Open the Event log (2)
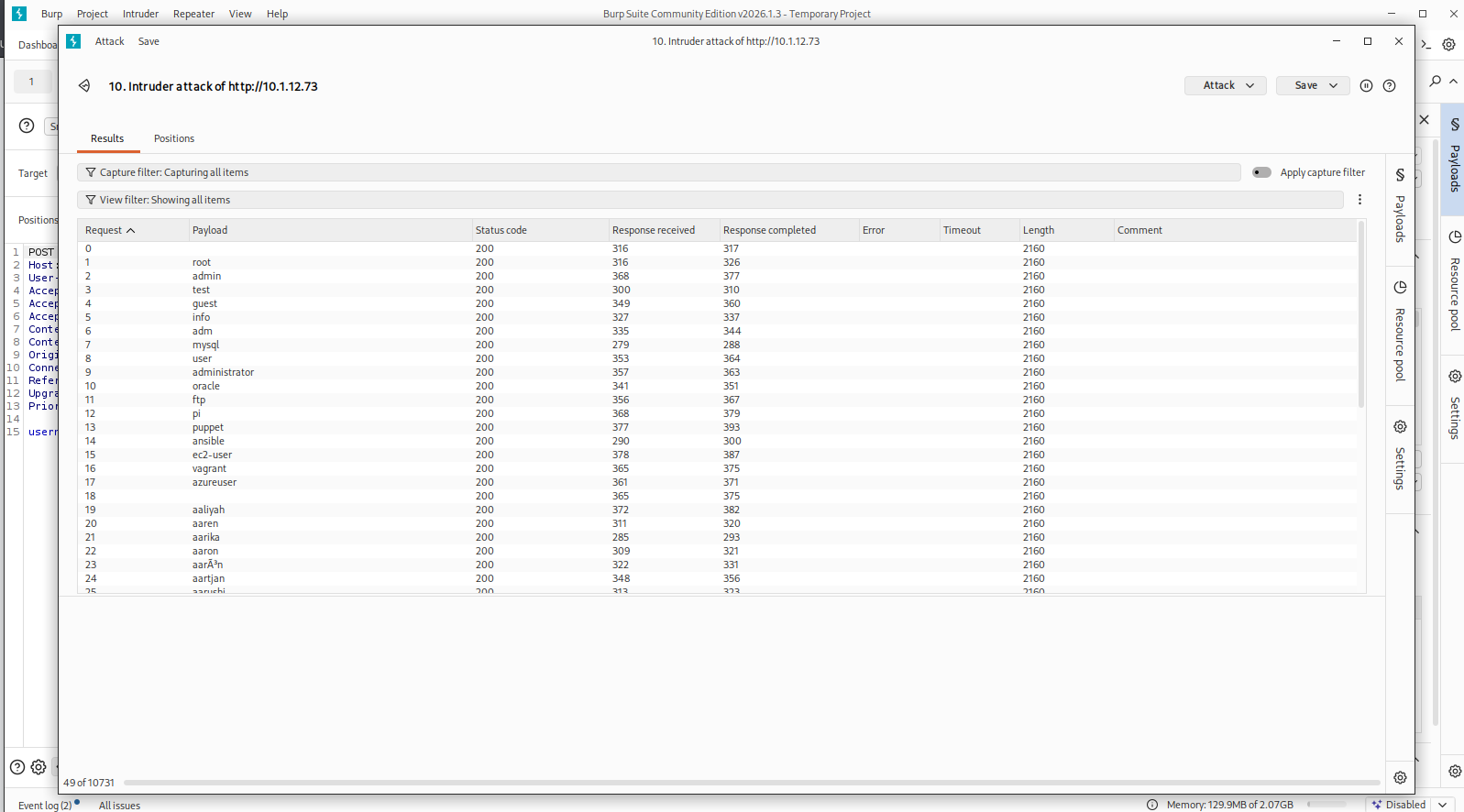Image resolution: width=1464 pixels, height=812 pixels. [x=45, y=805]
